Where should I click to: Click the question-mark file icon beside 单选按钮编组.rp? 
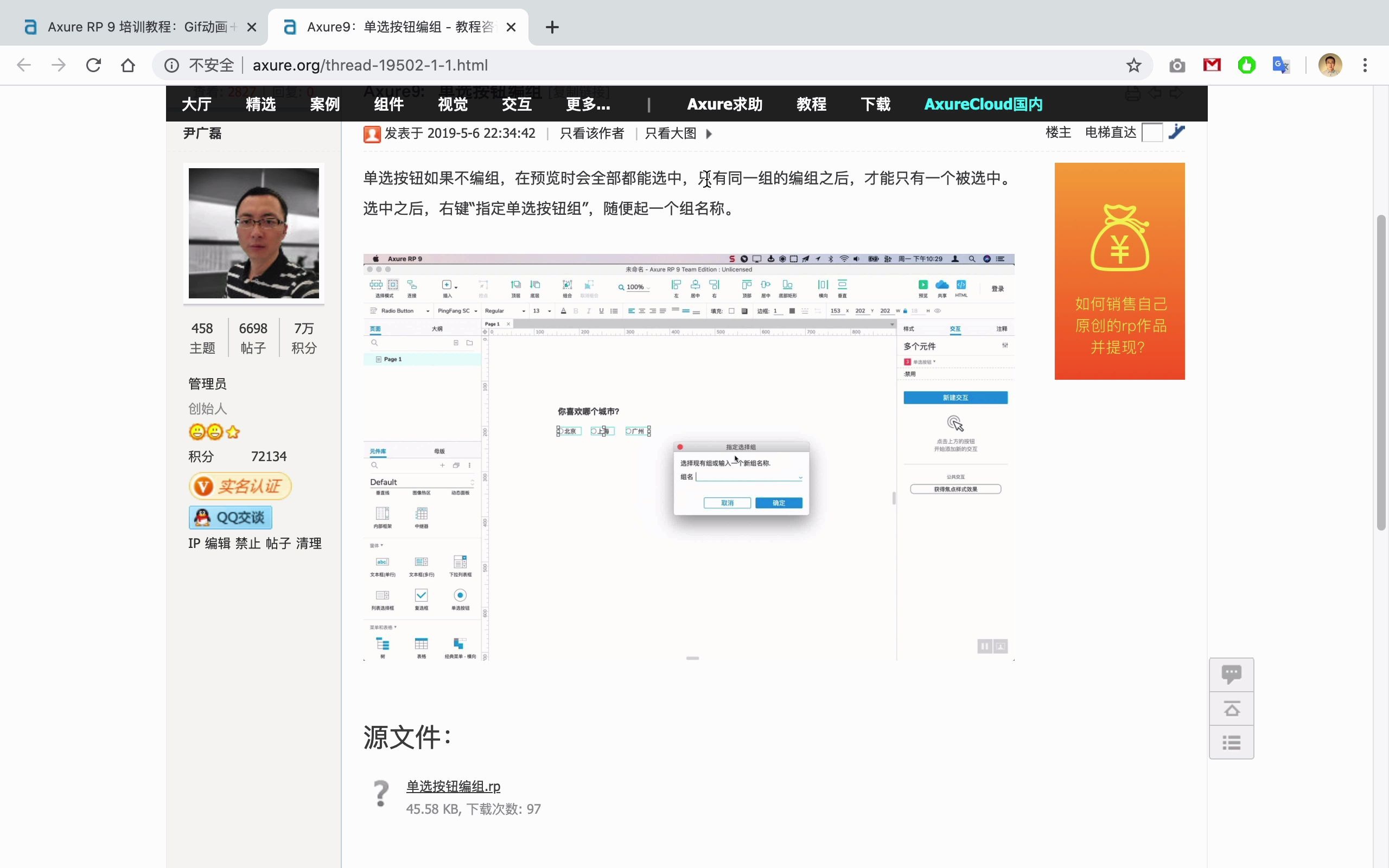380,793
